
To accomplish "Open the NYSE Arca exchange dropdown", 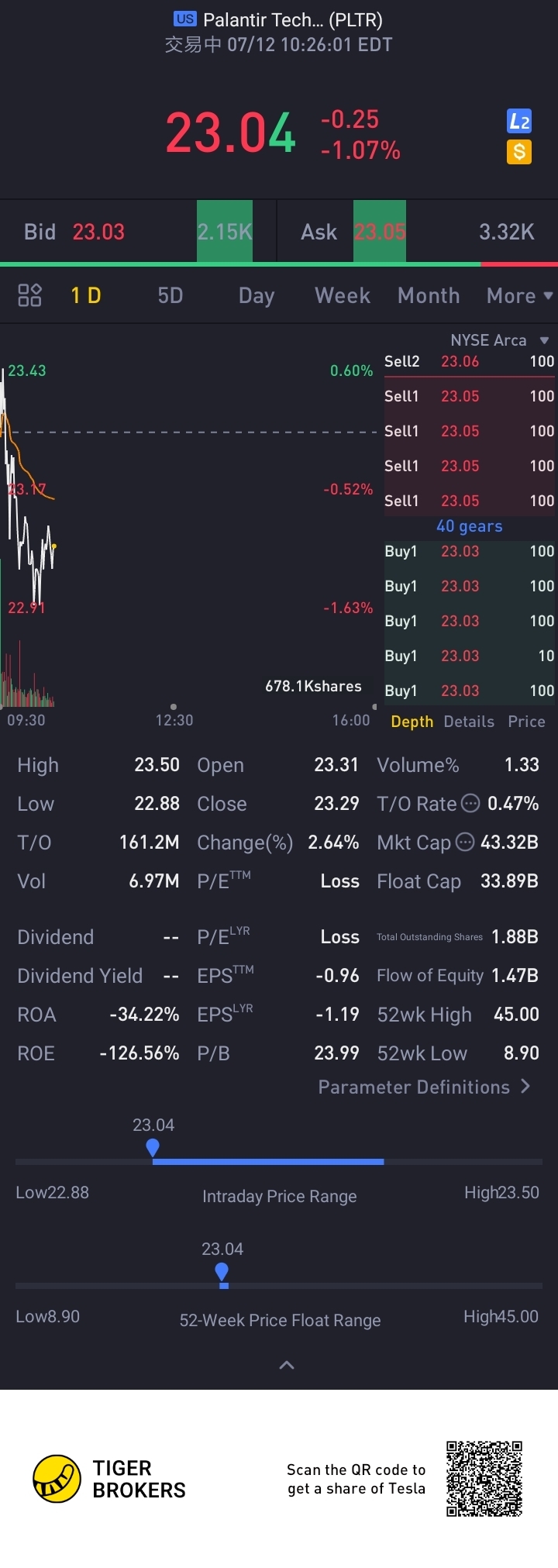I will pyautogui.click(x=499, y=340).
